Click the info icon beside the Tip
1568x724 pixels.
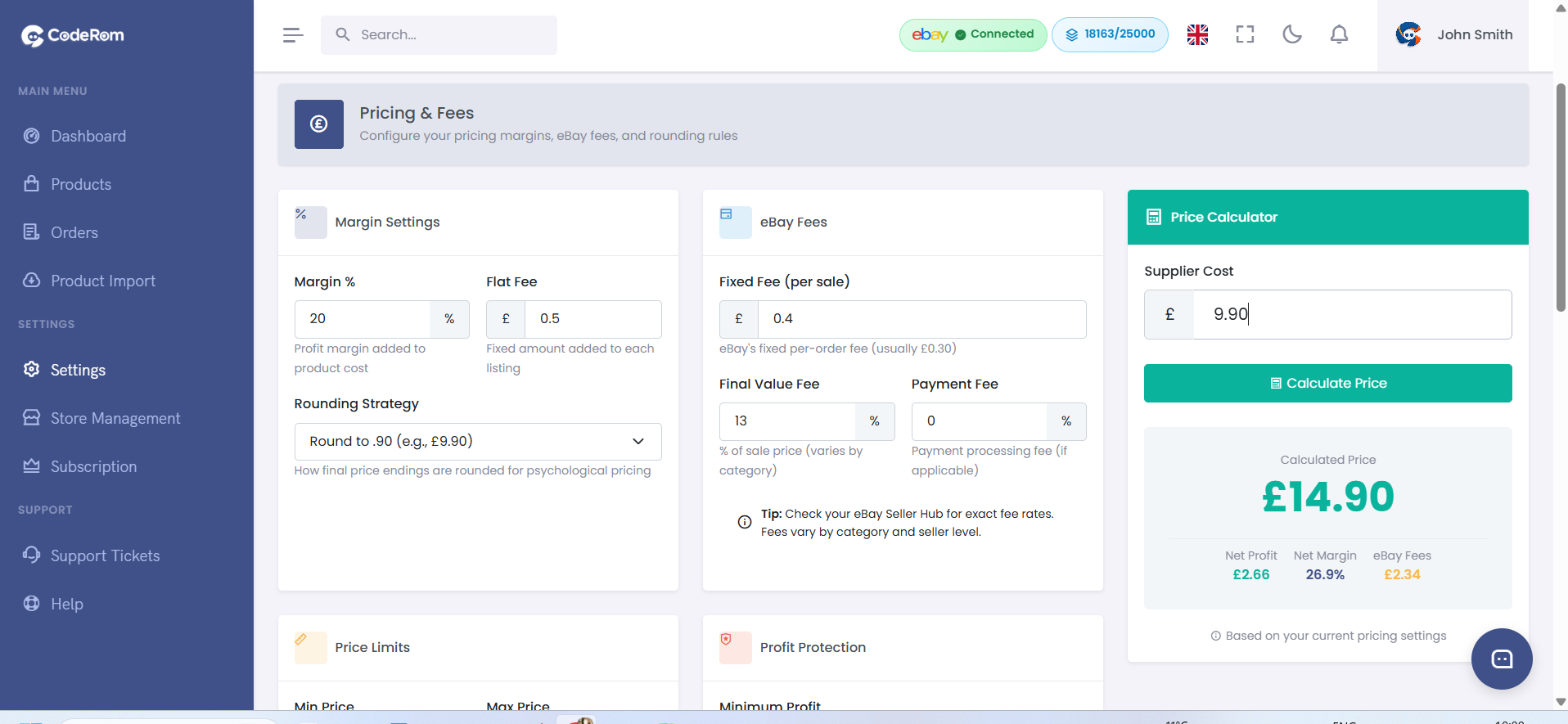pyautogui.click(x=745, y=522)
